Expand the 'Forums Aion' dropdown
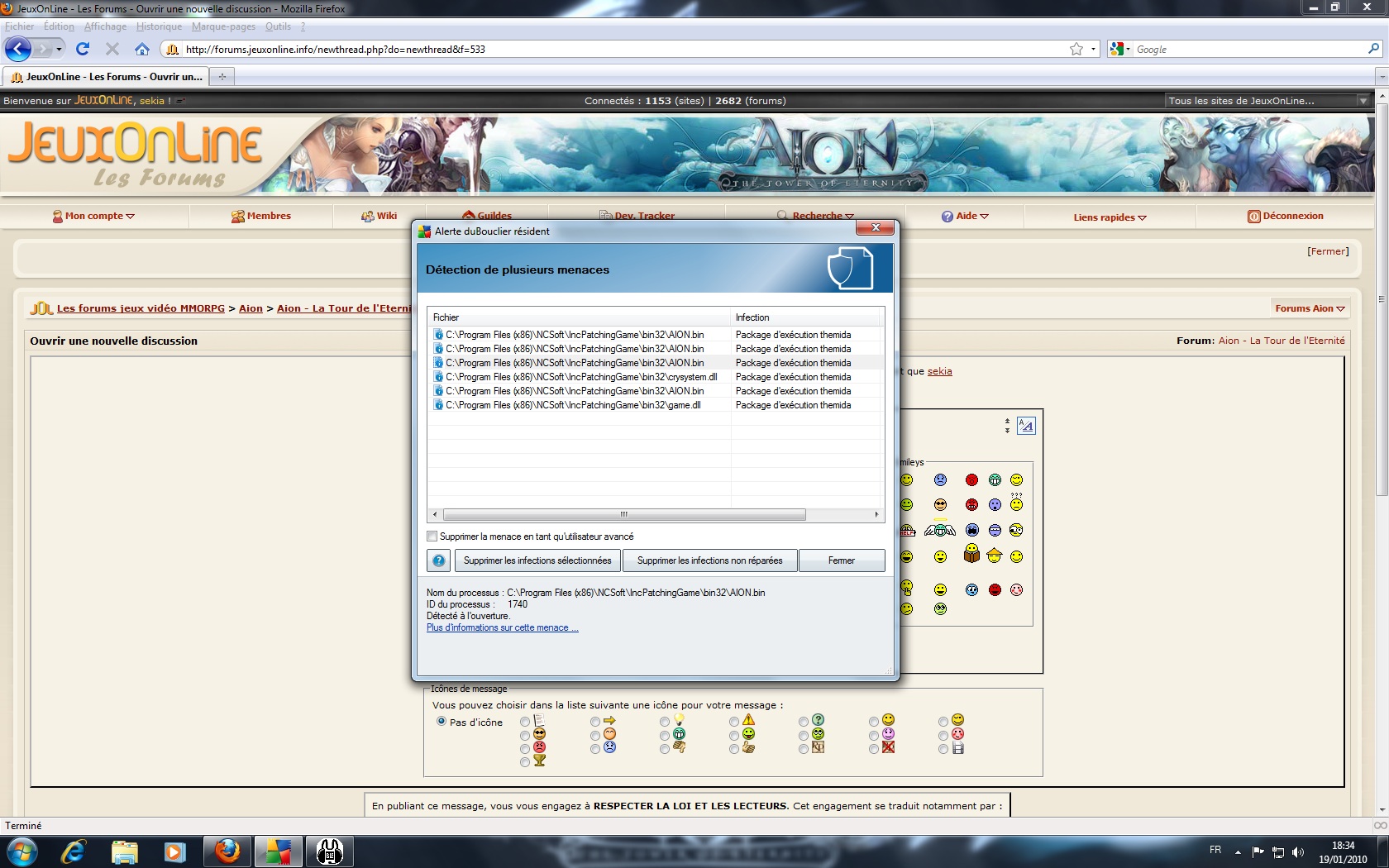Viewport: 1389px width, 868px height. point(1310,308)
